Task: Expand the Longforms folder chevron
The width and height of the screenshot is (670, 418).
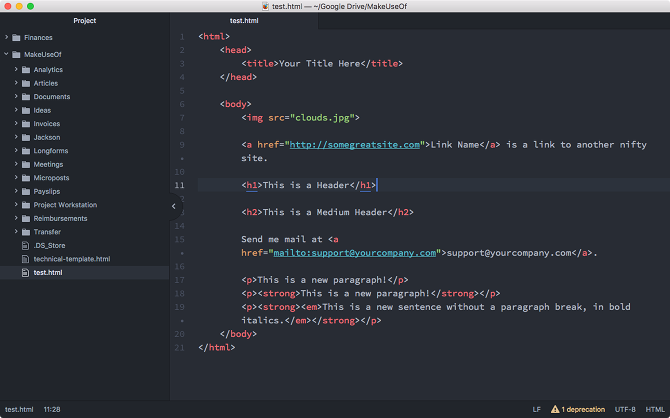Action: click(17, 151)
